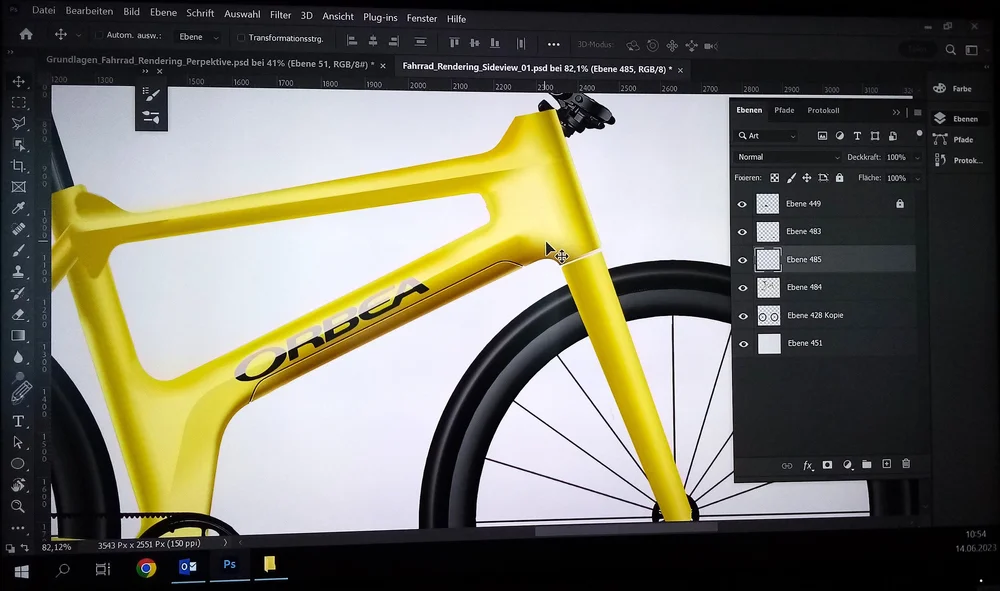The width and height of the screenshot is (1000, 591).
Task: Select the Rectangular Marquee tool
Action: pos(18,103)
